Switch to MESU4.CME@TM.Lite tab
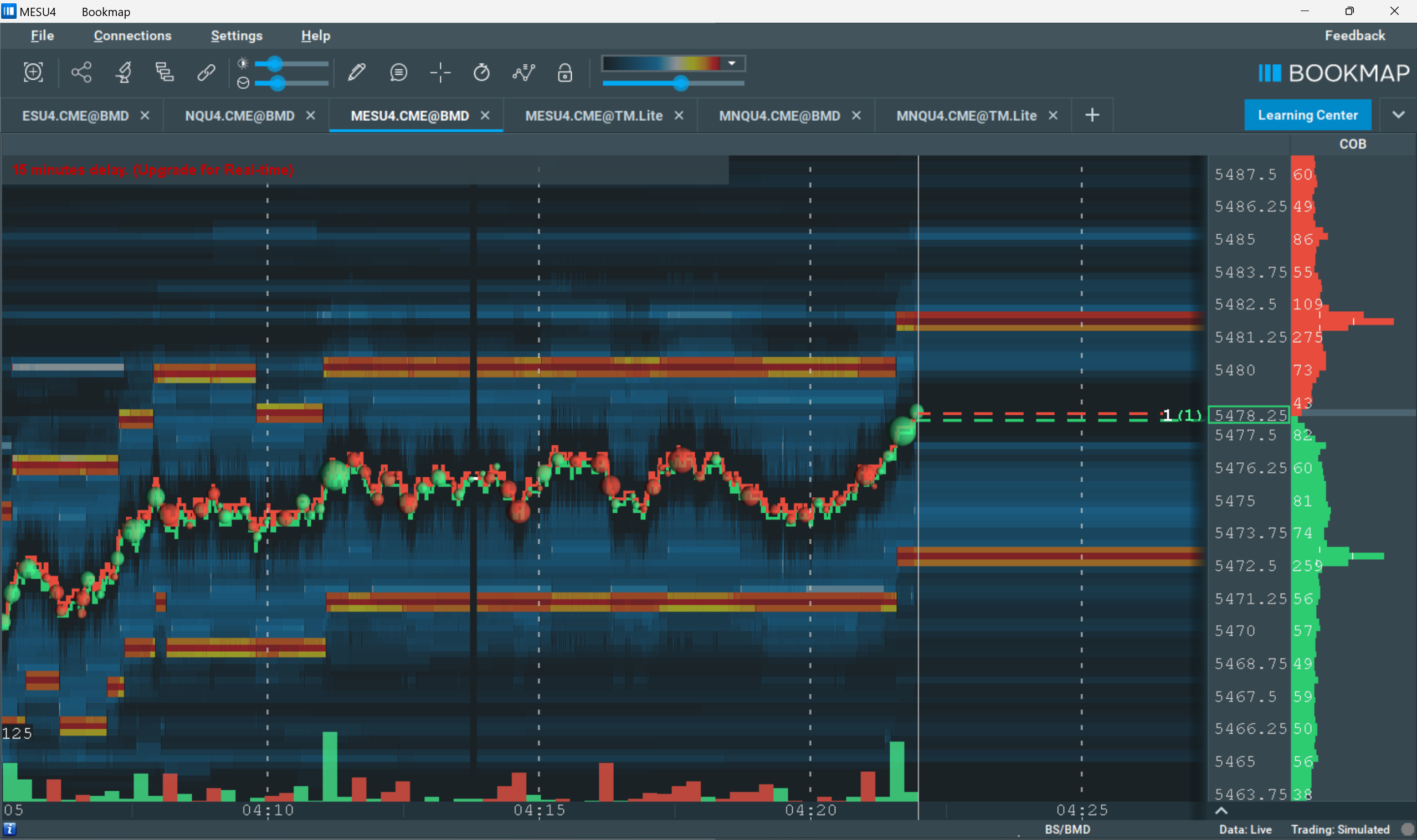1417x840 pixels. (594, 116)
